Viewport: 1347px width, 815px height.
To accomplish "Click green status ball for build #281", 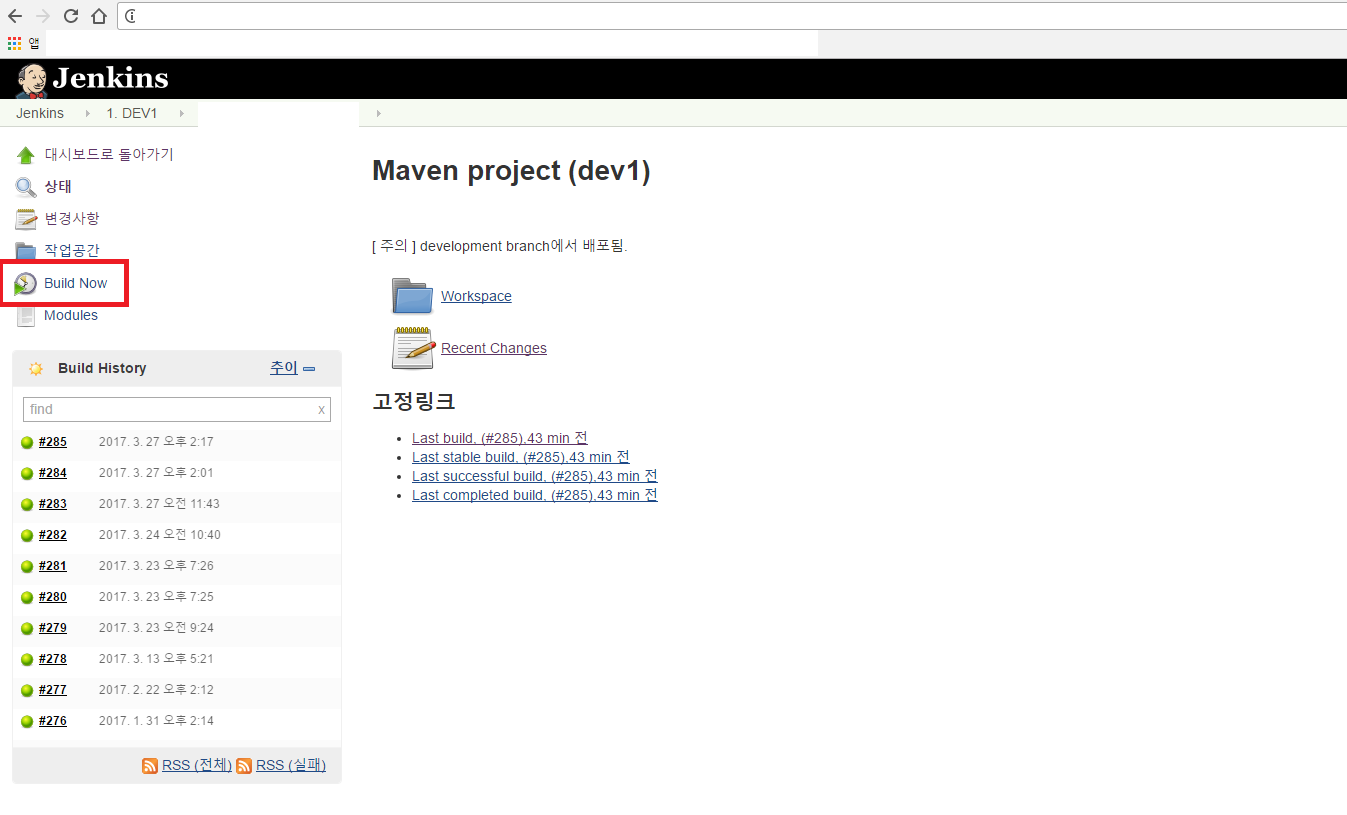I will [28, 567].
